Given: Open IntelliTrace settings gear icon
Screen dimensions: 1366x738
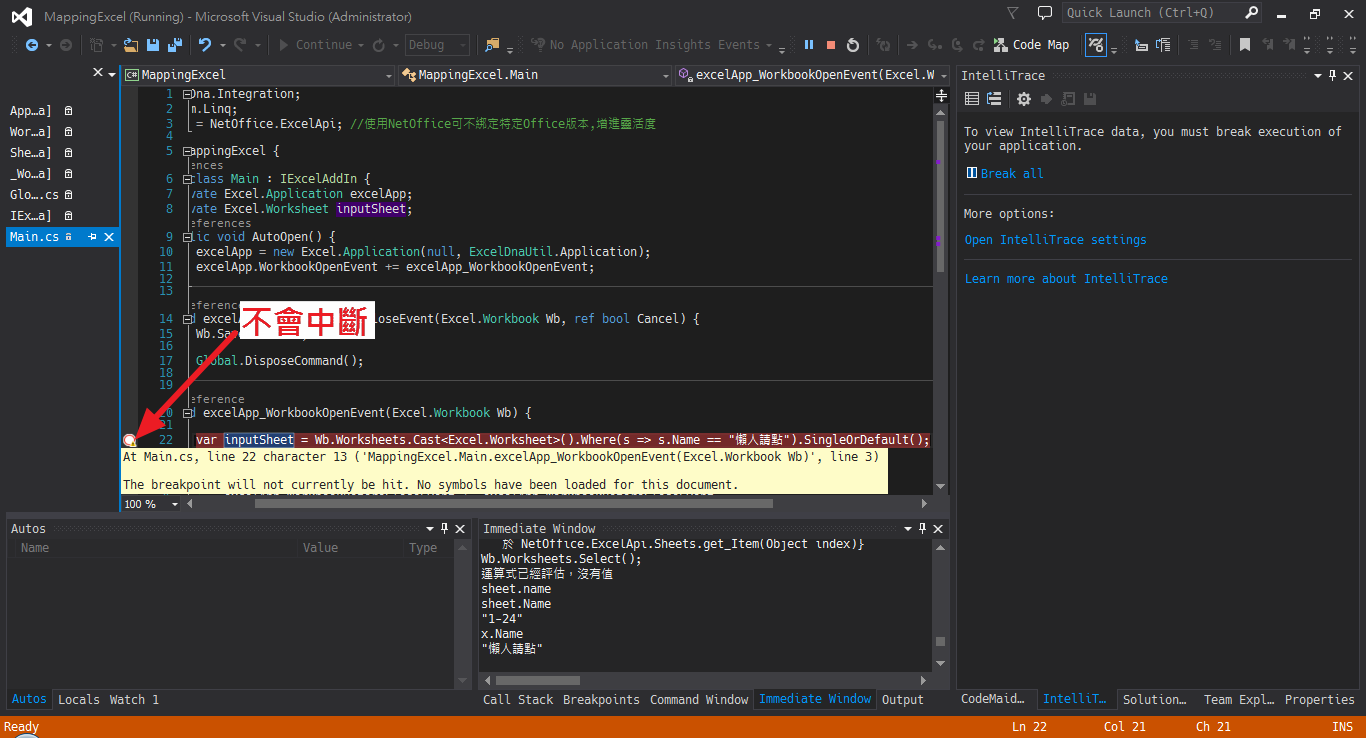Looking at the screenshot, I should point(1023,99).
